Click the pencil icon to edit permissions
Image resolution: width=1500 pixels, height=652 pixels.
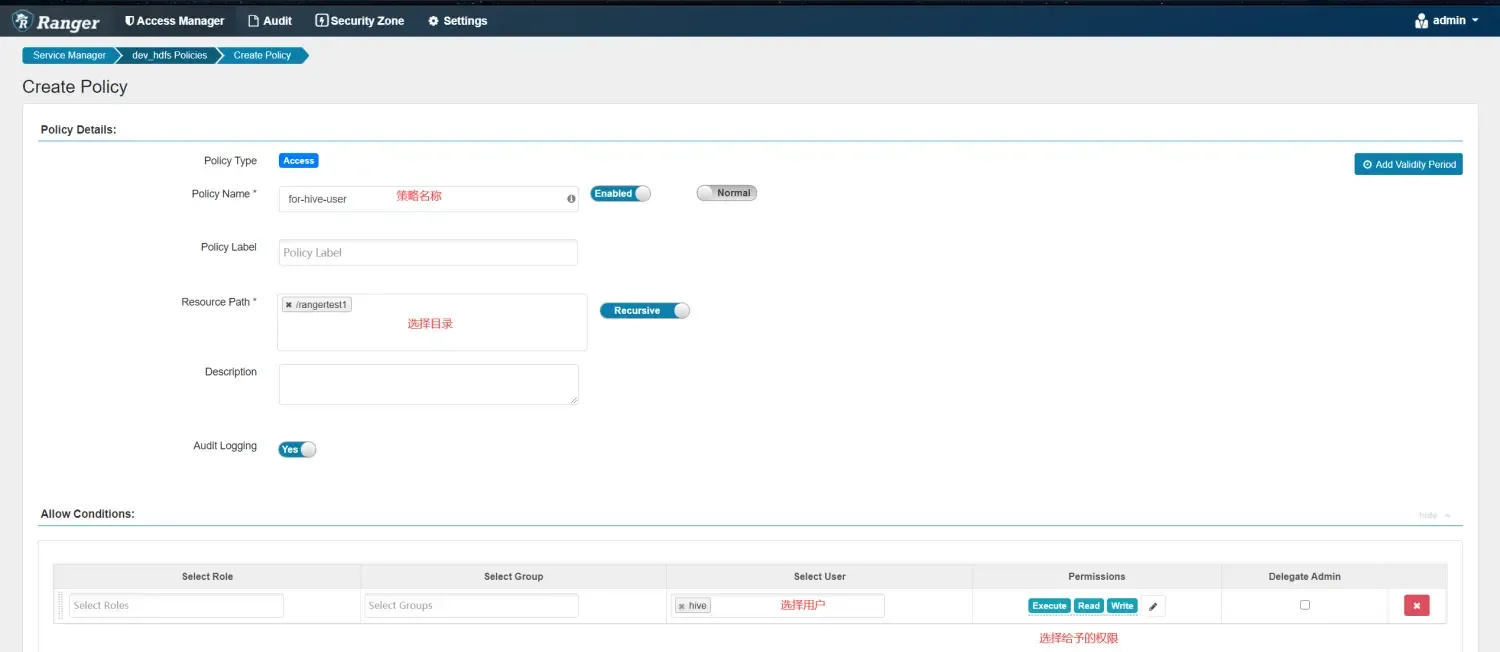(x=1153, y=606)
